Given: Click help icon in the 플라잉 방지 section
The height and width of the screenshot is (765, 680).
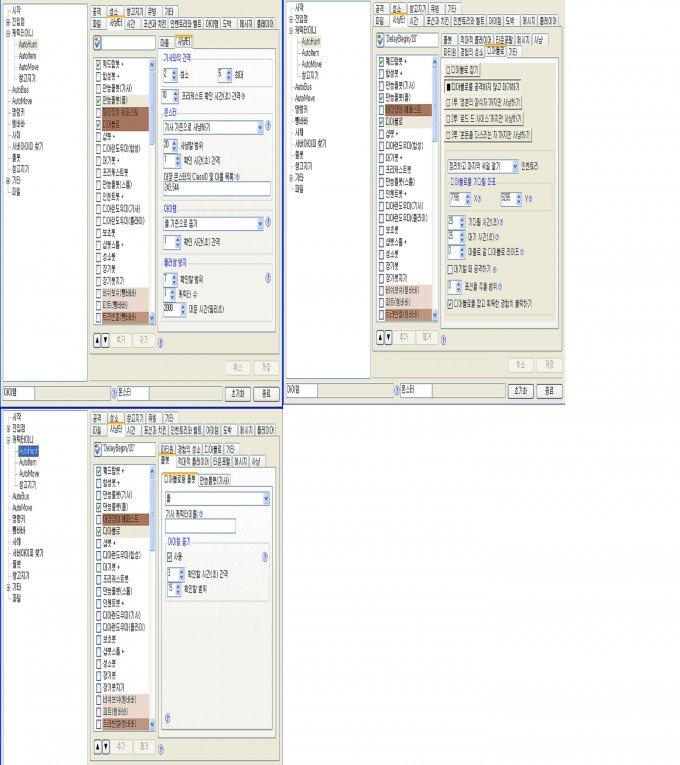Looking at the screenshot, I should (x=268, y=277).
